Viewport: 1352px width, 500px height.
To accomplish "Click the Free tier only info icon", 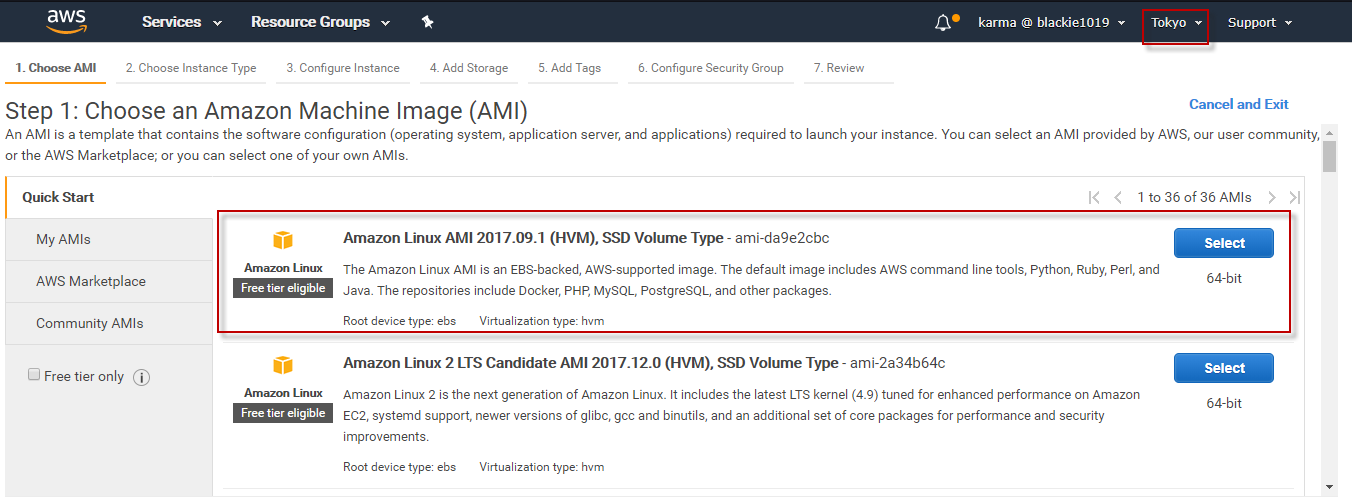I will click(141, 377).
